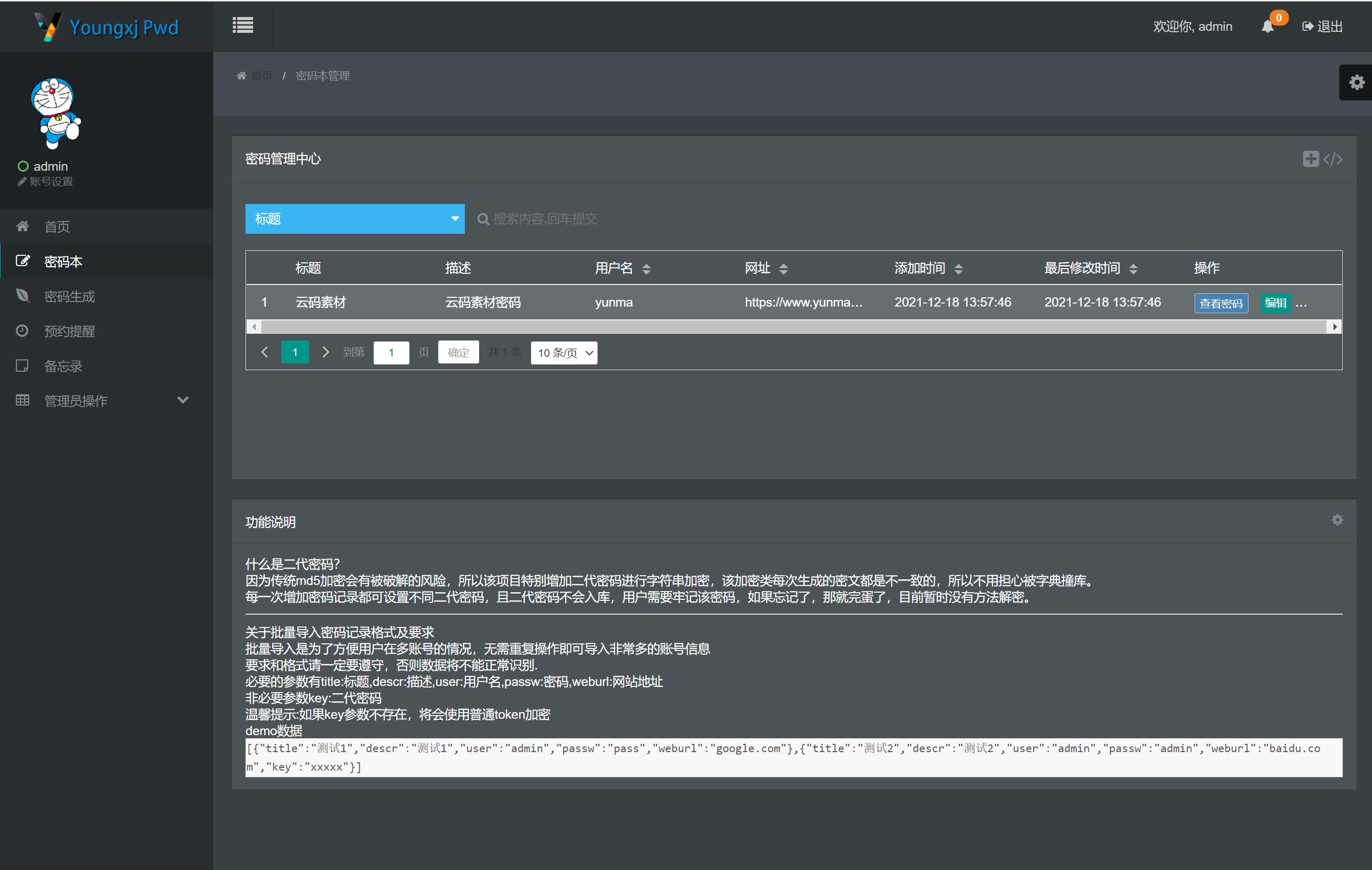Click the page number input field

[x=391, y=352]
